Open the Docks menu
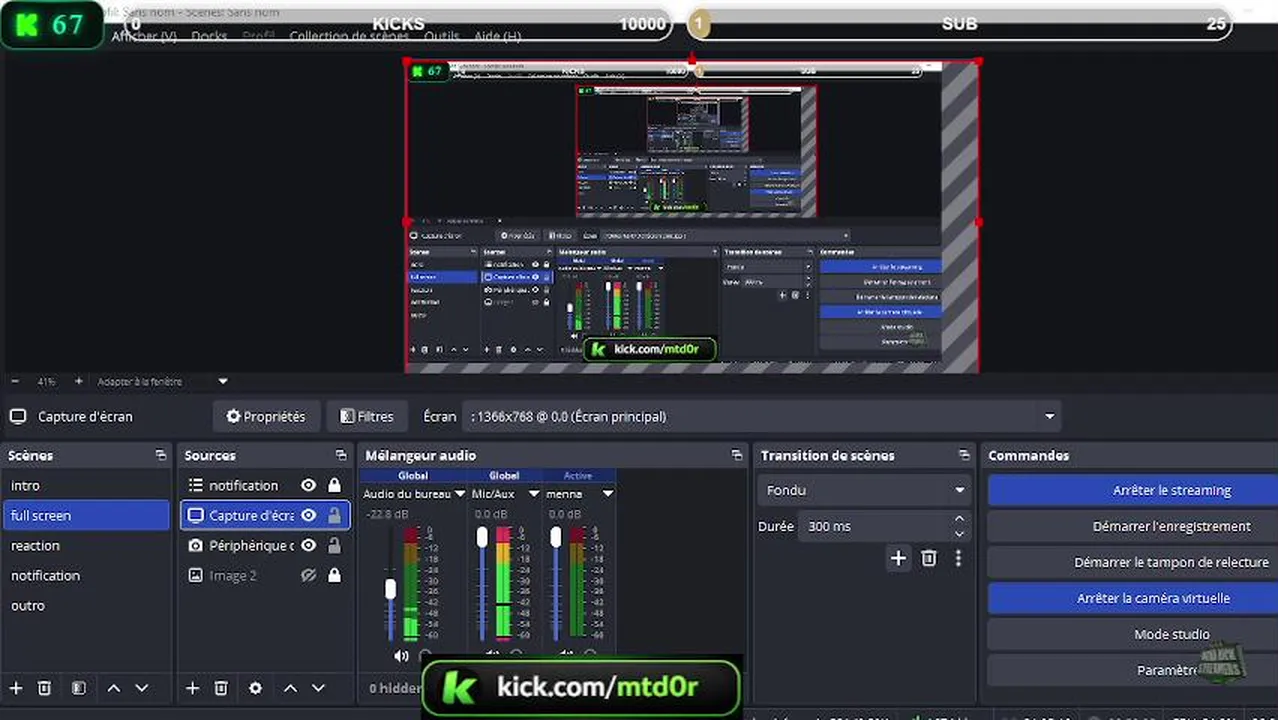 pos(209,36)
